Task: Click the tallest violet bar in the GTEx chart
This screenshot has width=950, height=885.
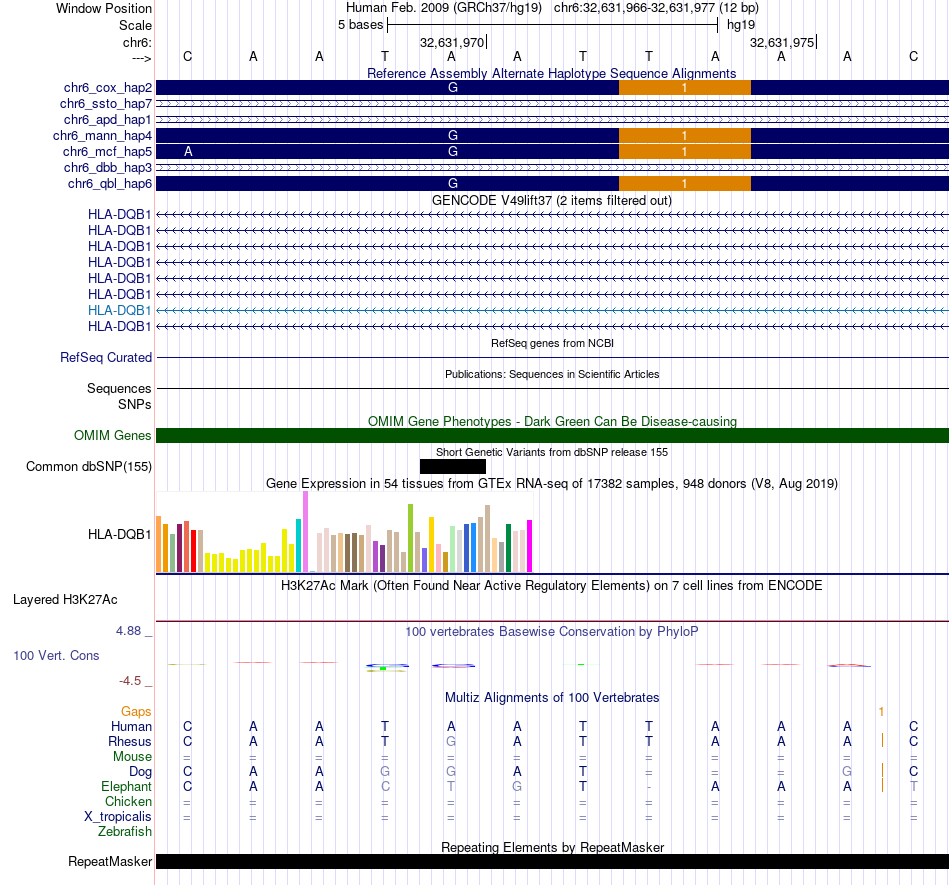Action: coord(305,532)
